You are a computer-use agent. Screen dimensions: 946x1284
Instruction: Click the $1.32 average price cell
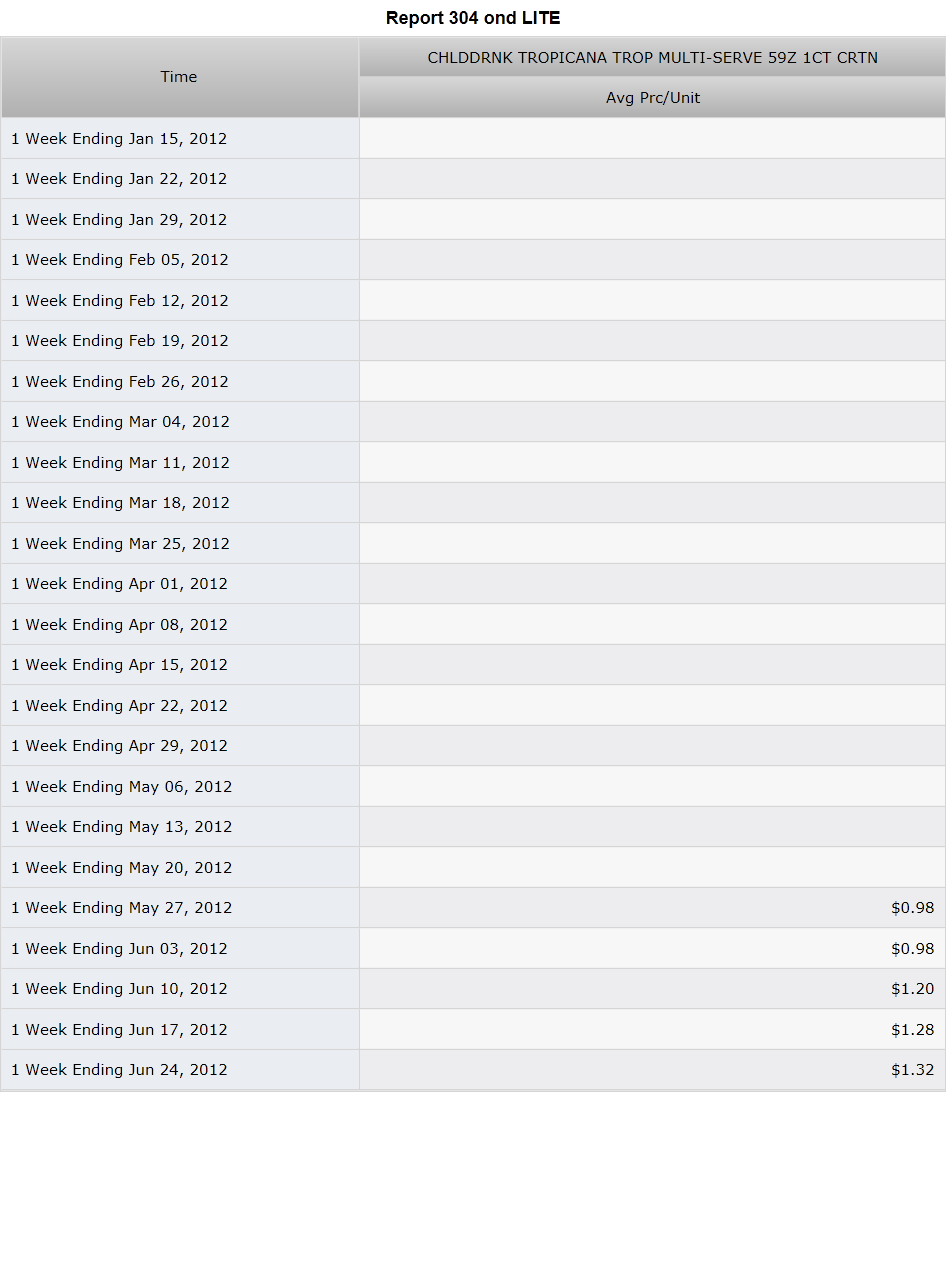pos(912,1070)
